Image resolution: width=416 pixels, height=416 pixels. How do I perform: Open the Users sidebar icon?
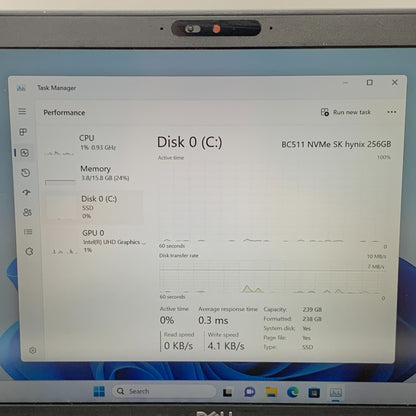[27, 212]
